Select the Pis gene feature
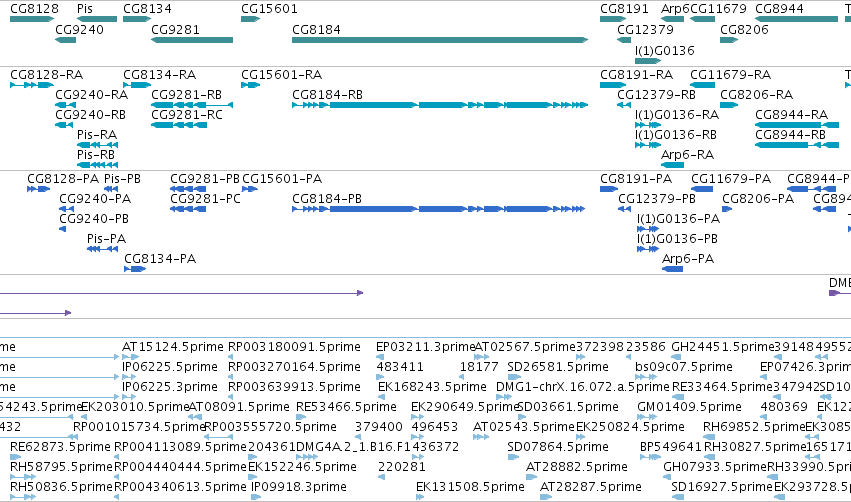This screenshot has height=502, width=851. point(97,19)
